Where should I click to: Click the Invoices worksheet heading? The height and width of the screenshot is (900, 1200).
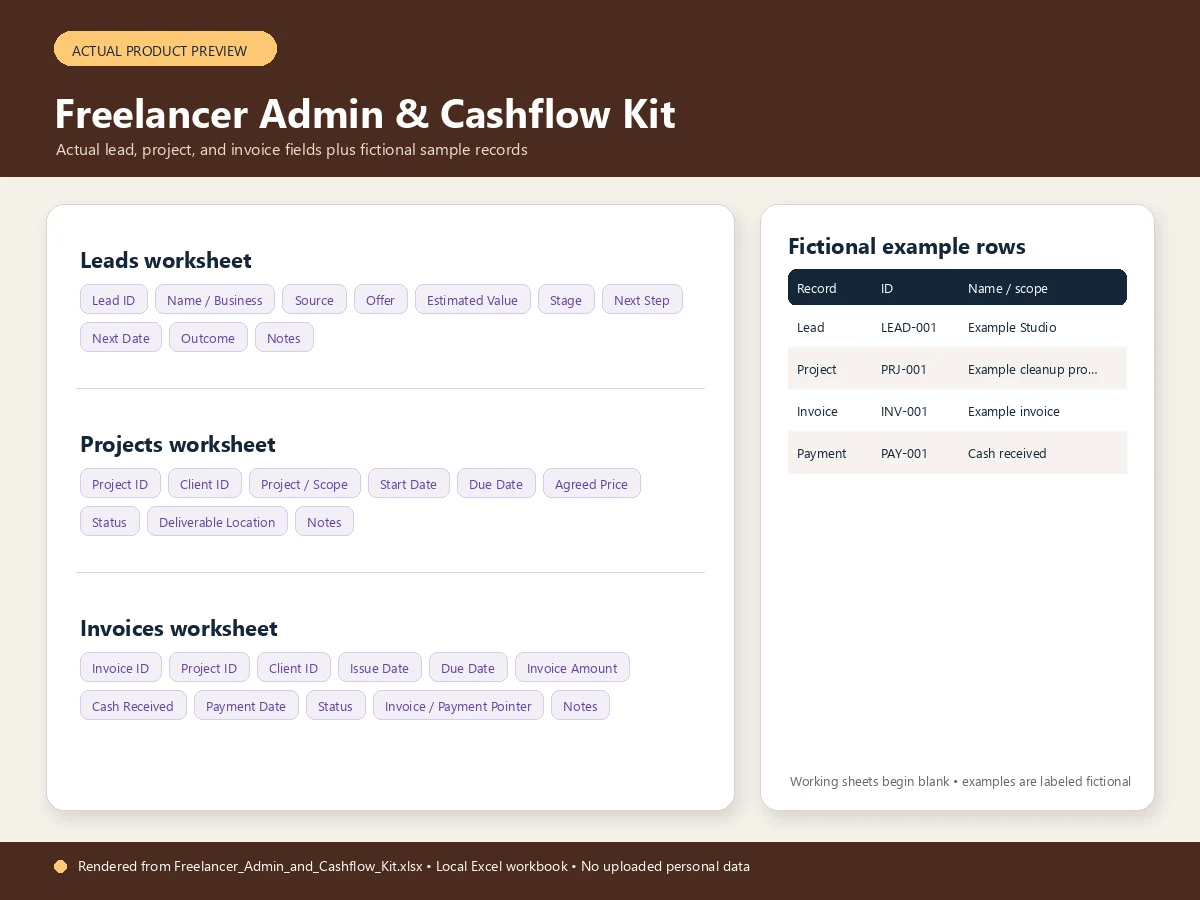click(x=179, y=628)
